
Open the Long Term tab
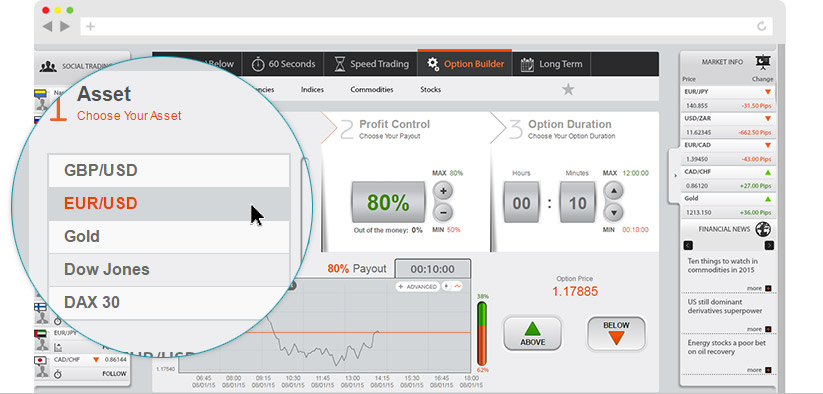[x=551, y=64]
